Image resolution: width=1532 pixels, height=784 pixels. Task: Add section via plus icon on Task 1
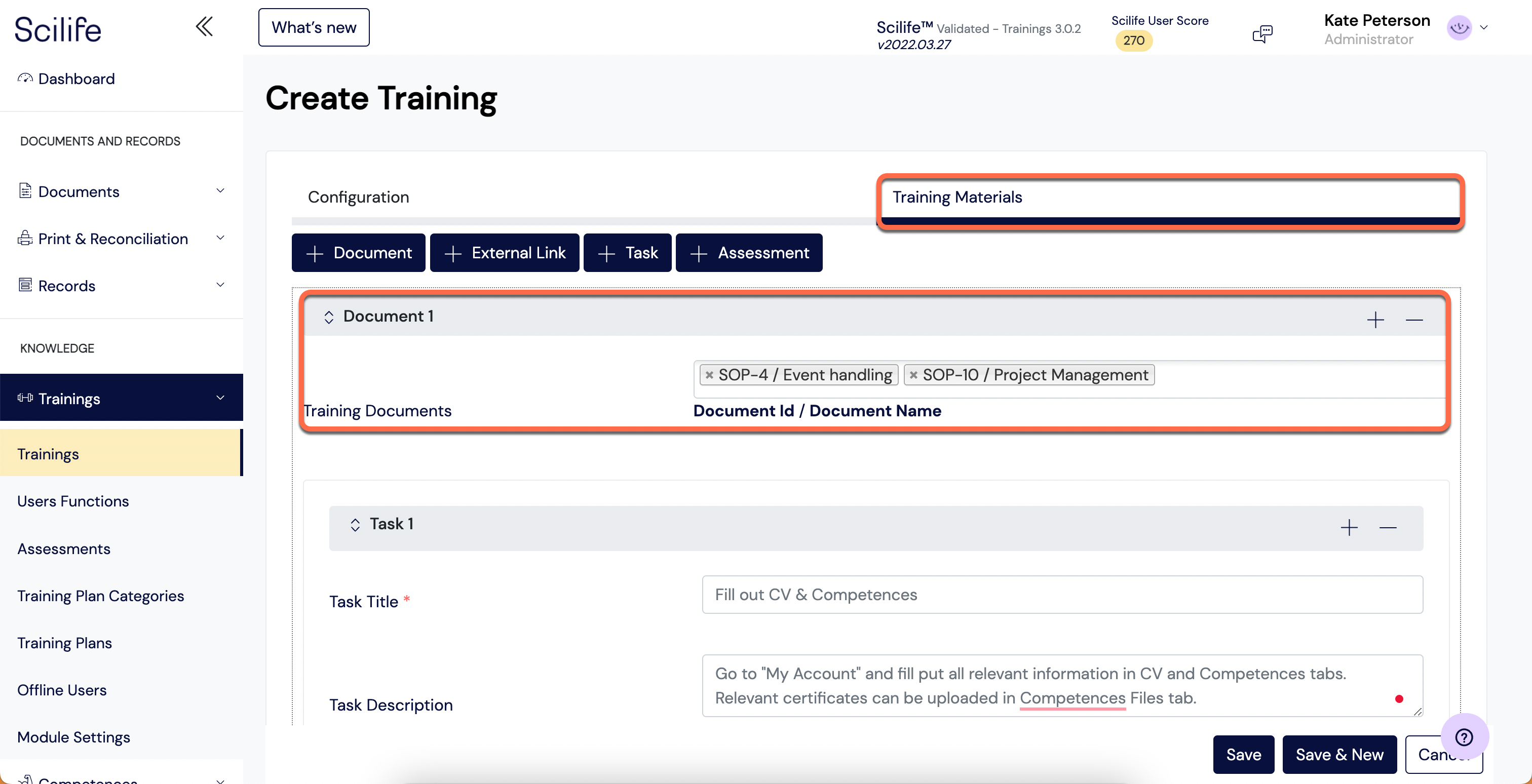point(1349,527)
